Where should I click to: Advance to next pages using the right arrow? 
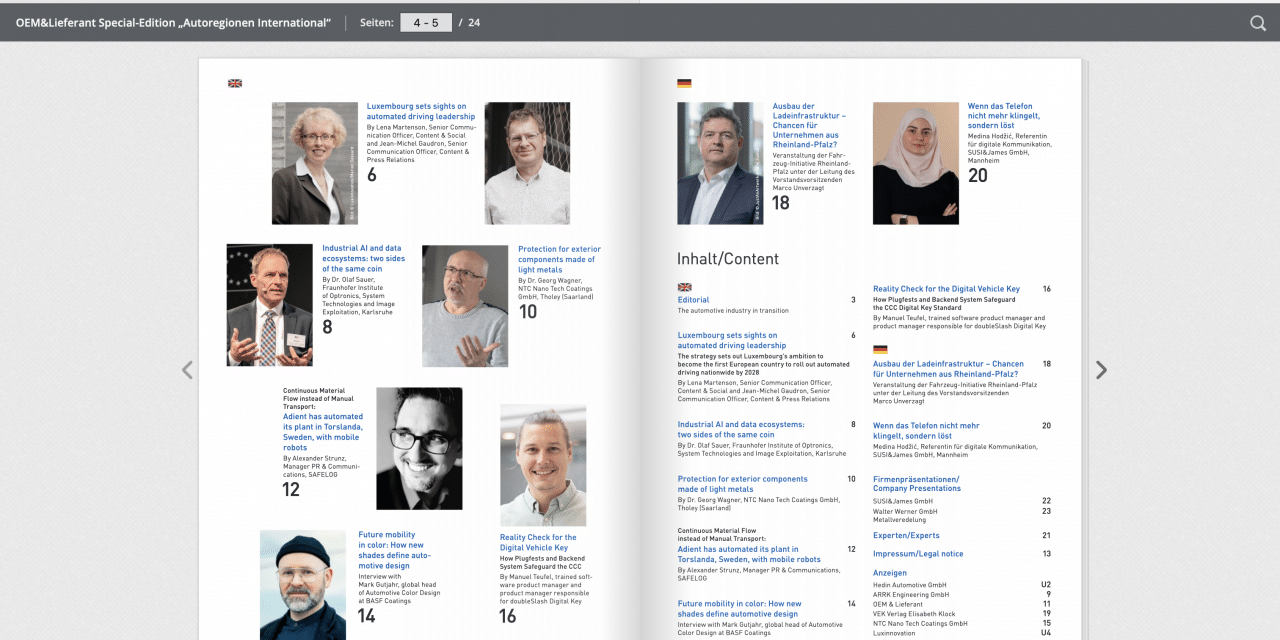[x=1100, y=370]
